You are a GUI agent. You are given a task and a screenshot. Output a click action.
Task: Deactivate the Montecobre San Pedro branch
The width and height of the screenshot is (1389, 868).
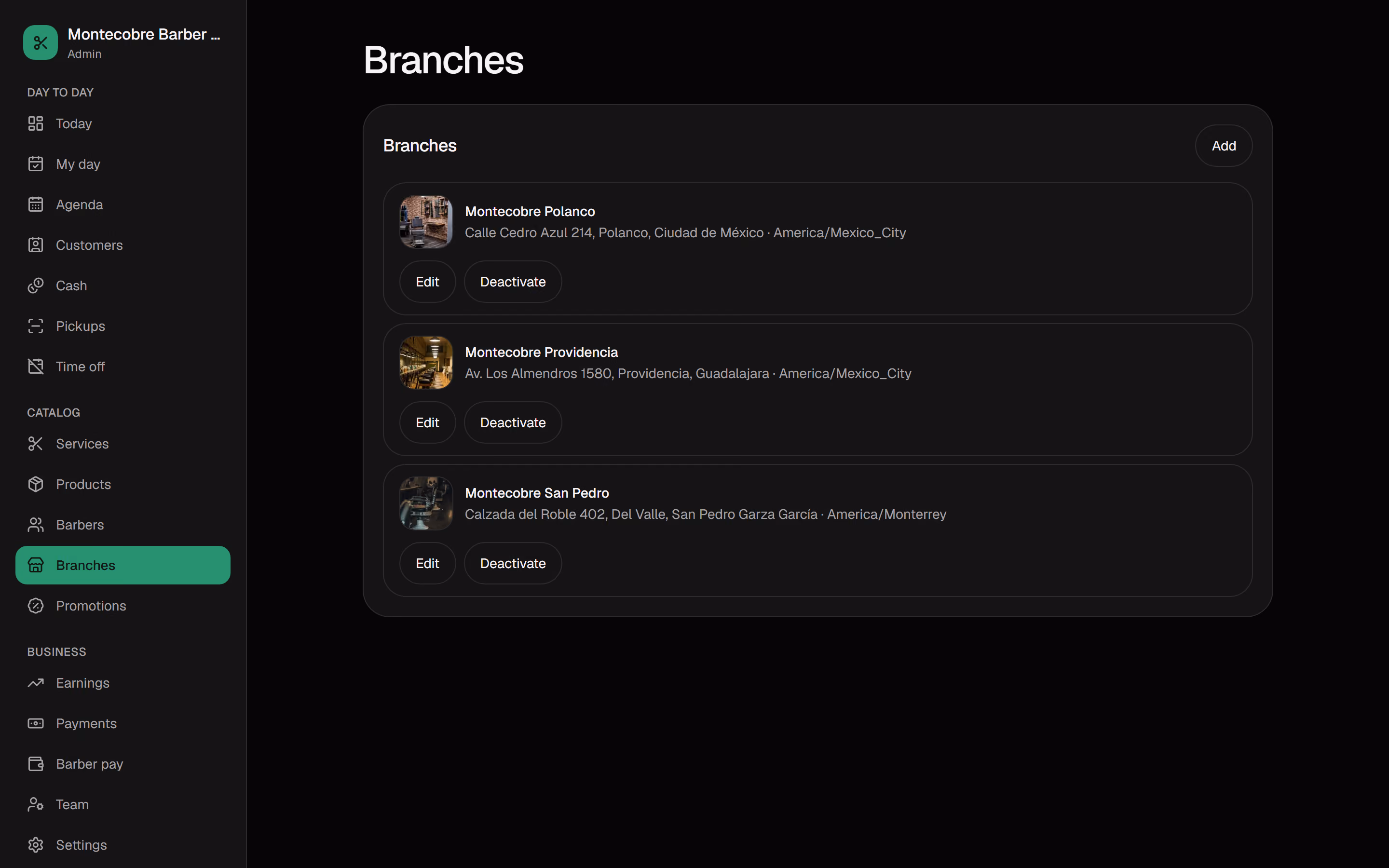tap(513, 564)
